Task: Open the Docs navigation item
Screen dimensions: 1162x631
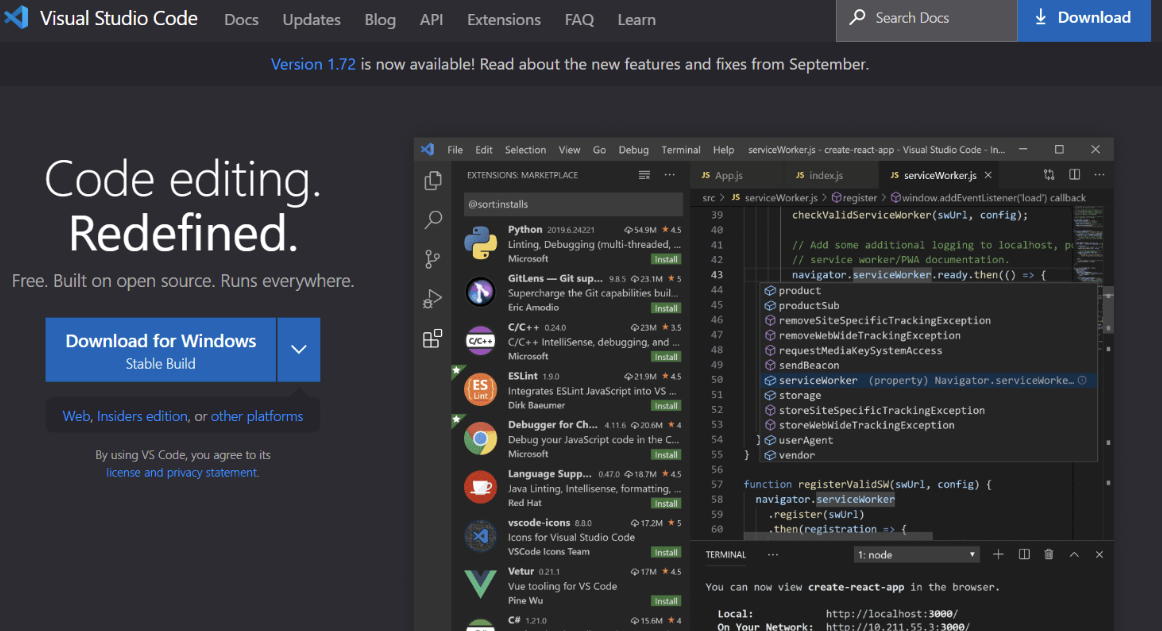Action: pyautogui.click(x=242, y=20)
